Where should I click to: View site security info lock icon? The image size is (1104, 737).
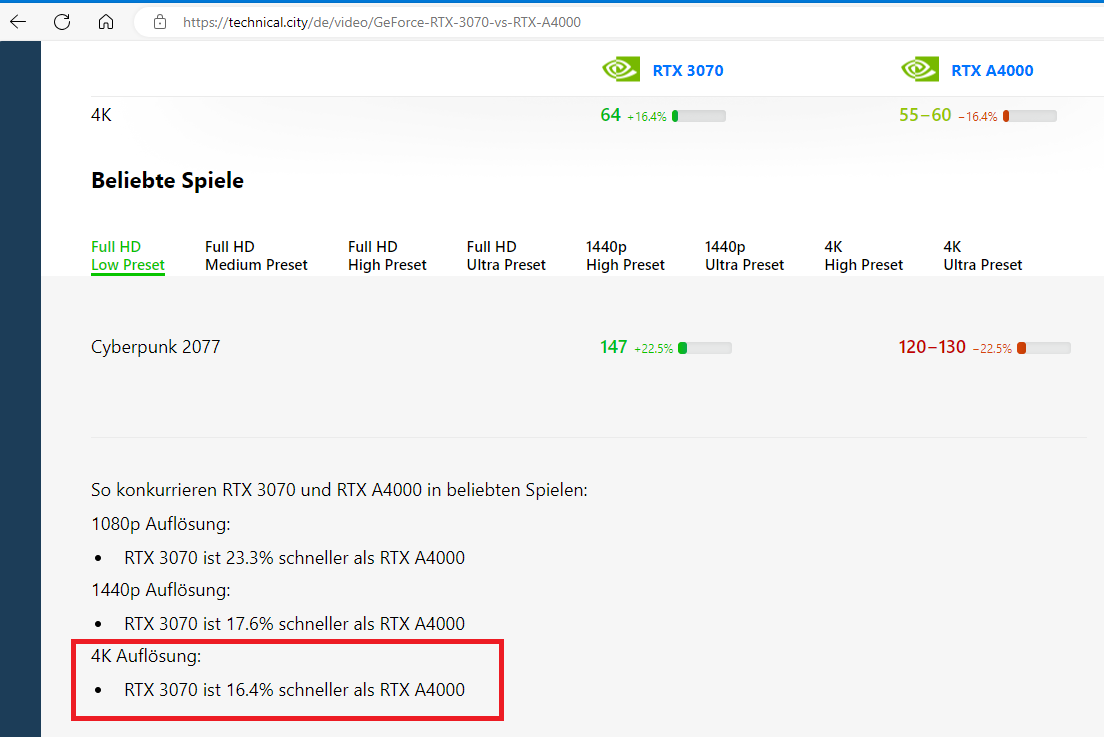160,22
